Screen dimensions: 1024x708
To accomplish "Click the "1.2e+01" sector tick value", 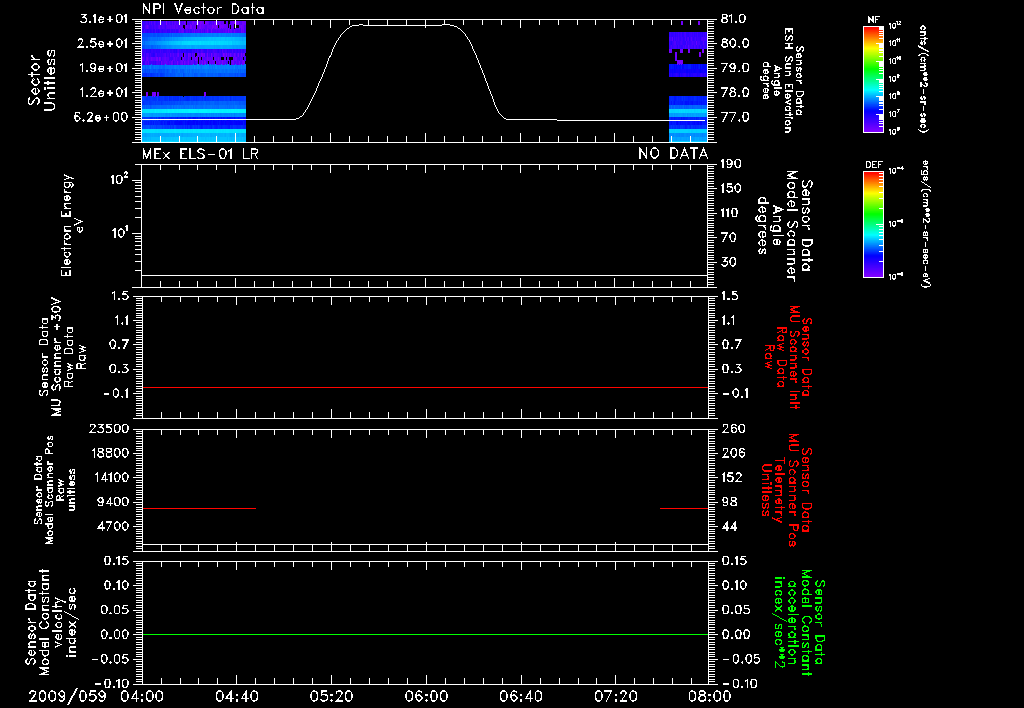I will [x=103, y=93].
